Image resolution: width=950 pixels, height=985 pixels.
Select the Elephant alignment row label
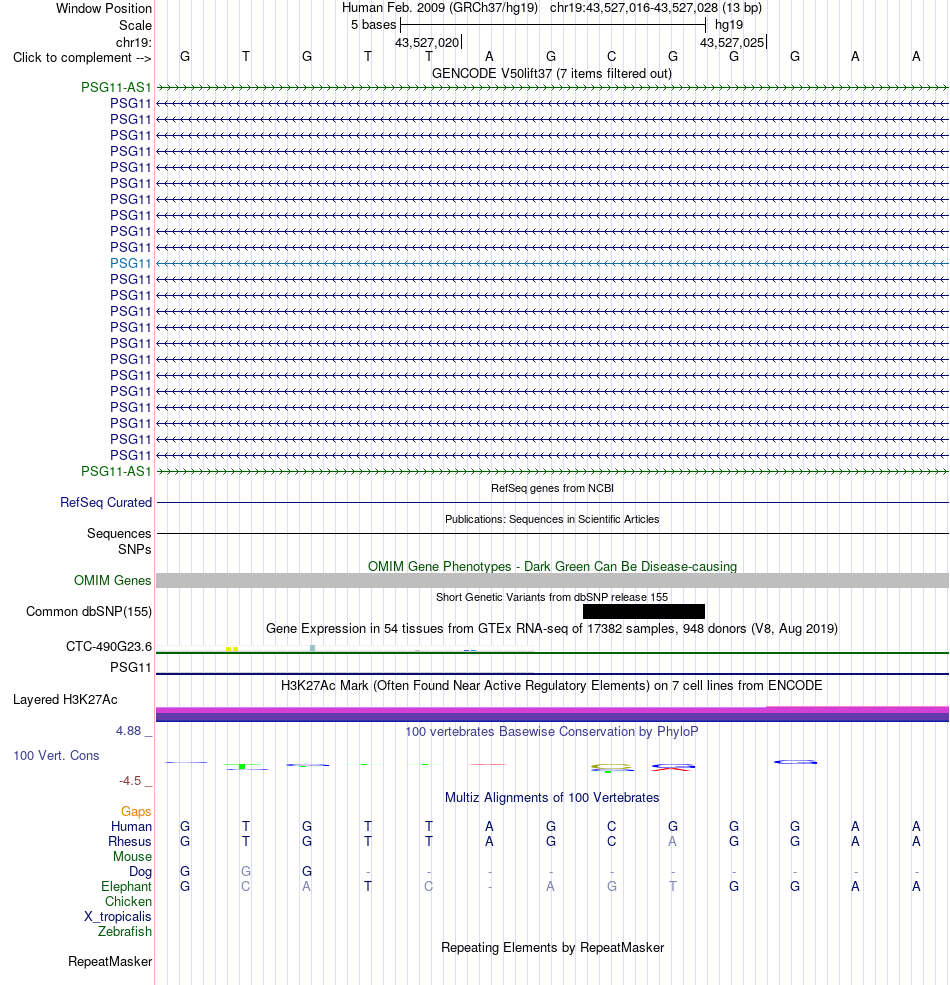tap(126, 886)
